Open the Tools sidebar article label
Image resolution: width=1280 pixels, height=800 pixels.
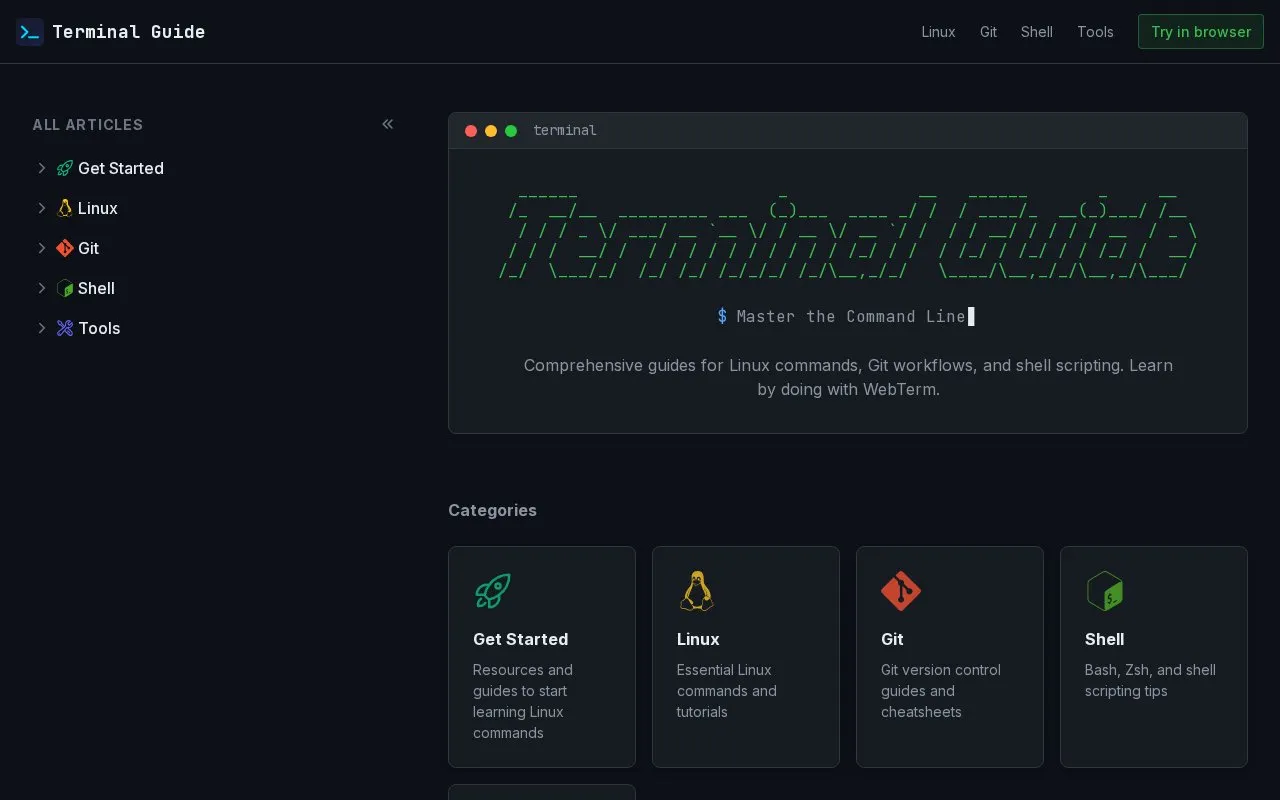[99, 328]
